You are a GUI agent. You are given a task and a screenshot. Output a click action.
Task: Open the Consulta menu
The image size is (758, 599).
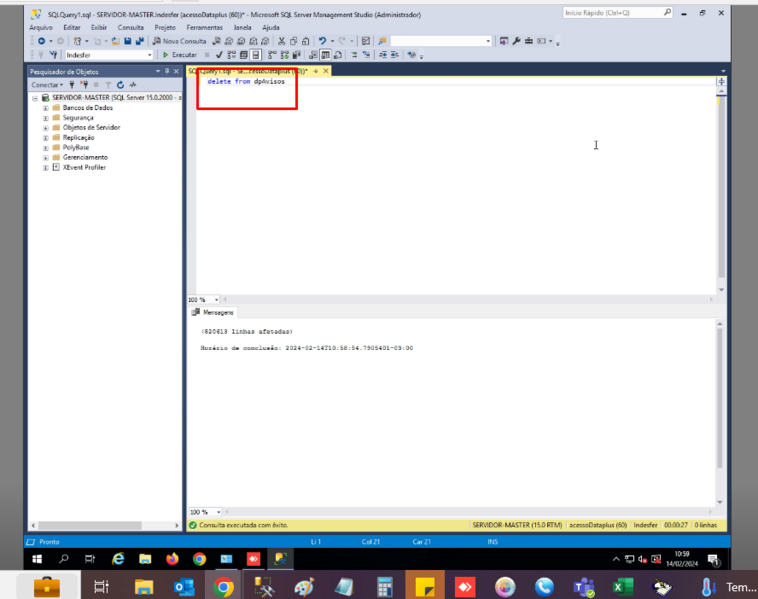coord(131,28)
